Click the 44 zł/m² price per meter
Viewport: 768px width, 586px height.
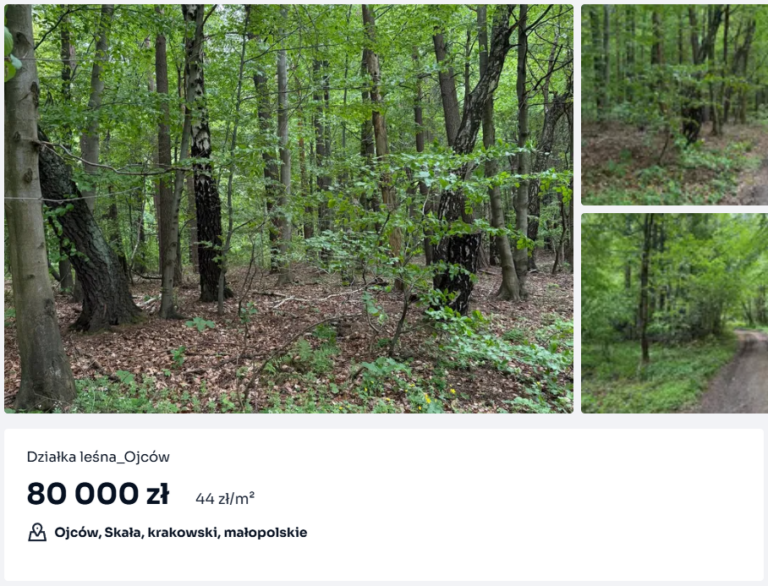tap(225, 498)
